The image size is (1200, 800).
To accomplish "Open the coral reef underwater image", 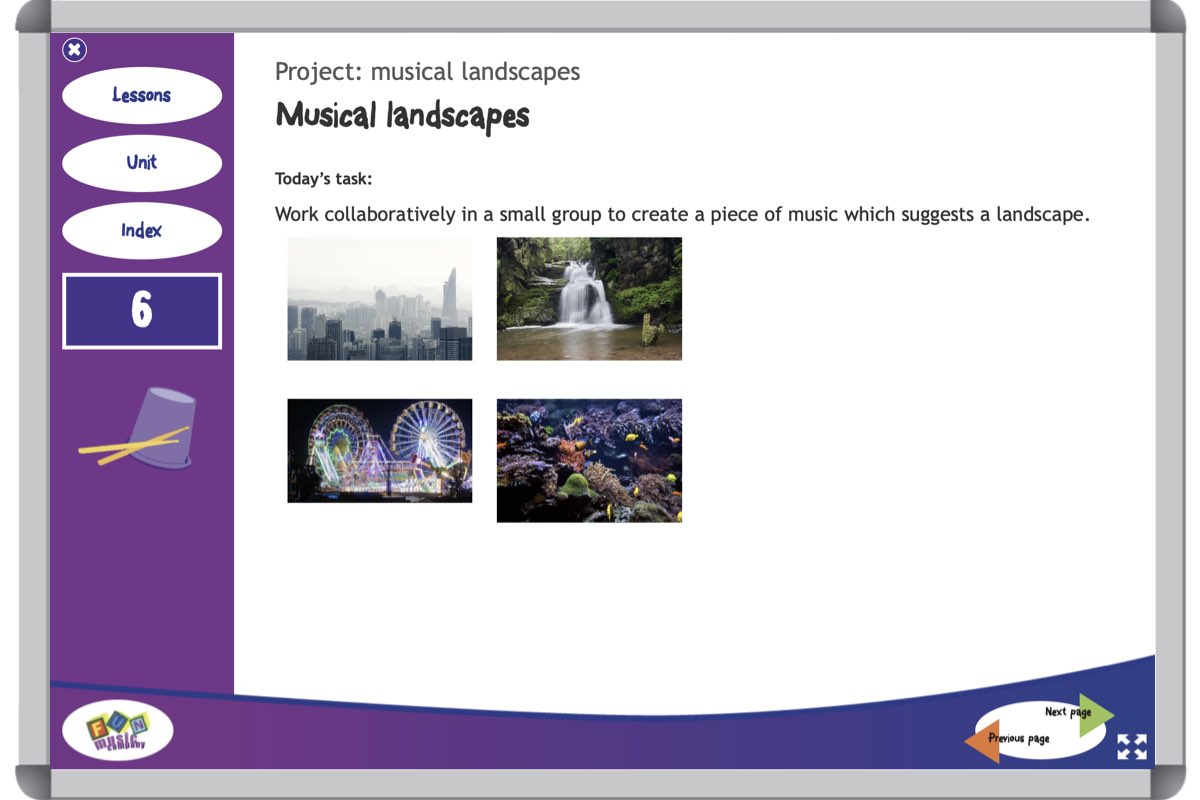I will pos(589,461).
